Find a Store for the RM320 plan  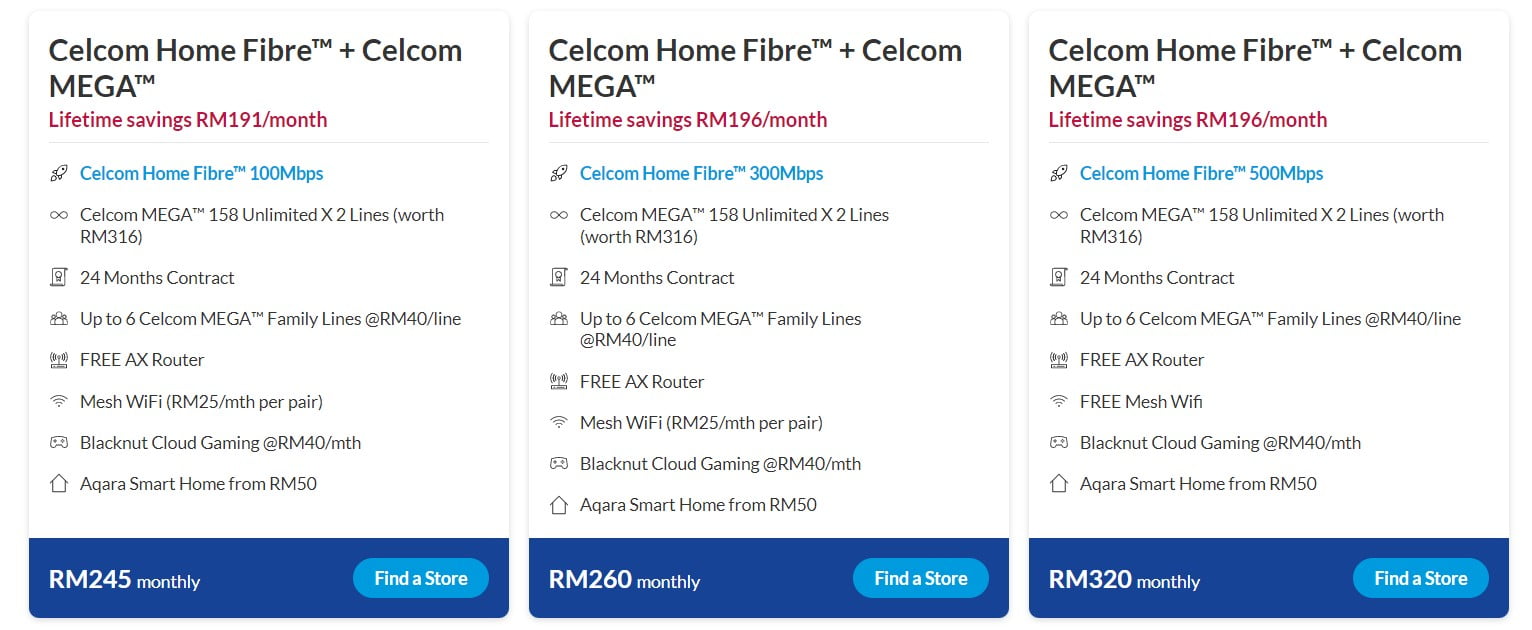coord(1421,578)
